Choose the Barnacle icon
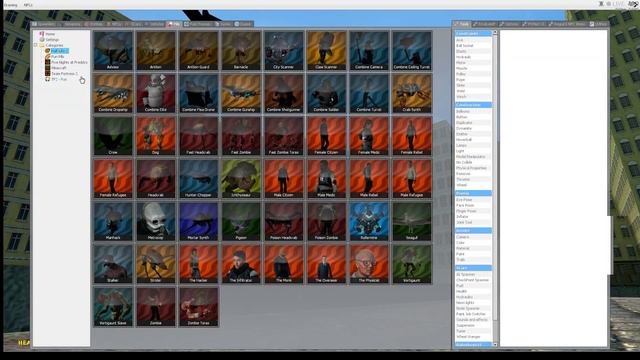The image size is (640, 360). click(x=241, y=50)
